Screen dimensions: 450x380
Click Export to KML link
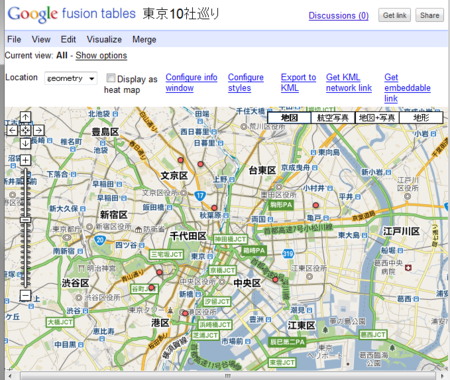[298, 83]
